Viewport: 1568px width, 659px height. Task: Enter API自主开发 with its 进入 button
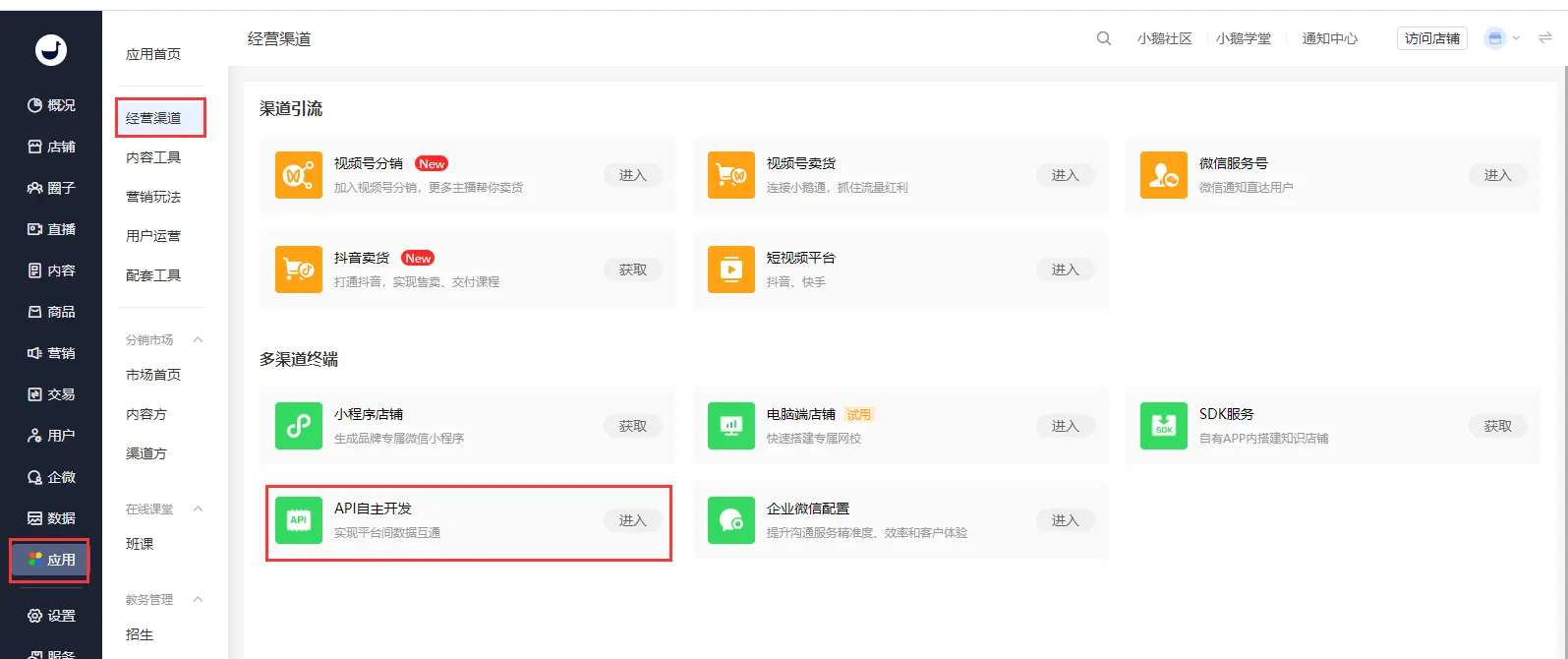pos(633,520)
